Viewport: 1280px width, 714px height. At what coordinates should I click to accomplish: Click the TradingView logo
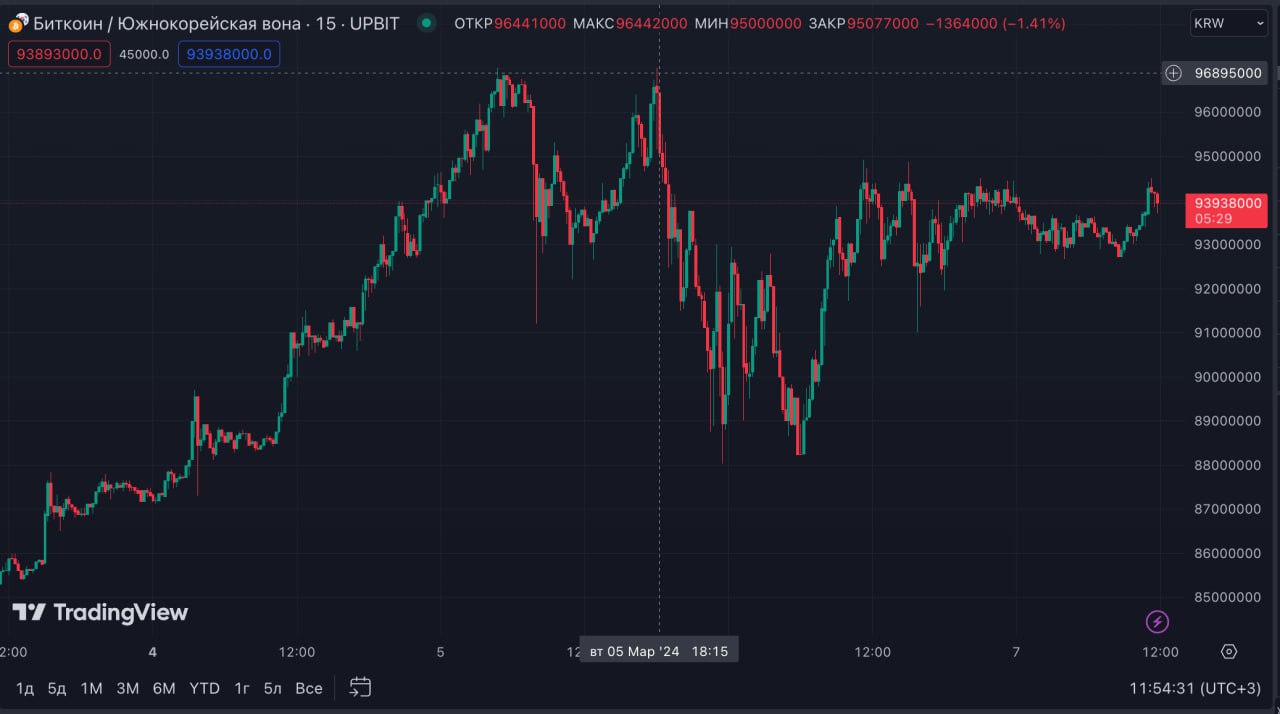click(100, 612)
